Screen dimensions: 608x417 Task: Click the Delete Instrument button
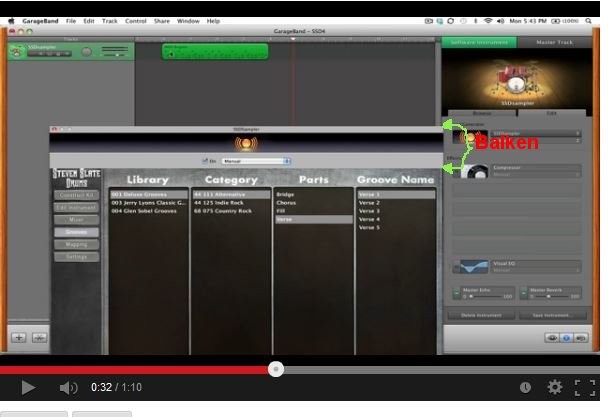tap(481, 315)
